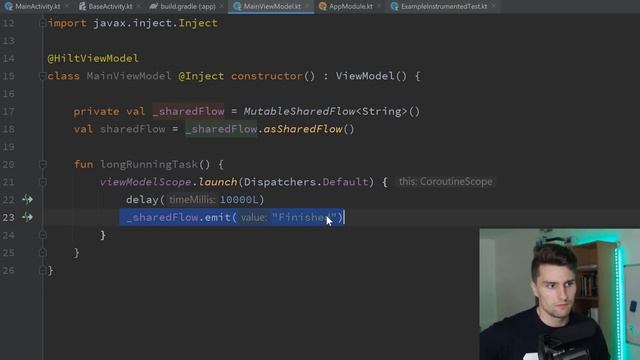Click MutableSharedFlow<String>() call
Image resolution: width=640 pixels, height=360 pixels.
[332, 111]
